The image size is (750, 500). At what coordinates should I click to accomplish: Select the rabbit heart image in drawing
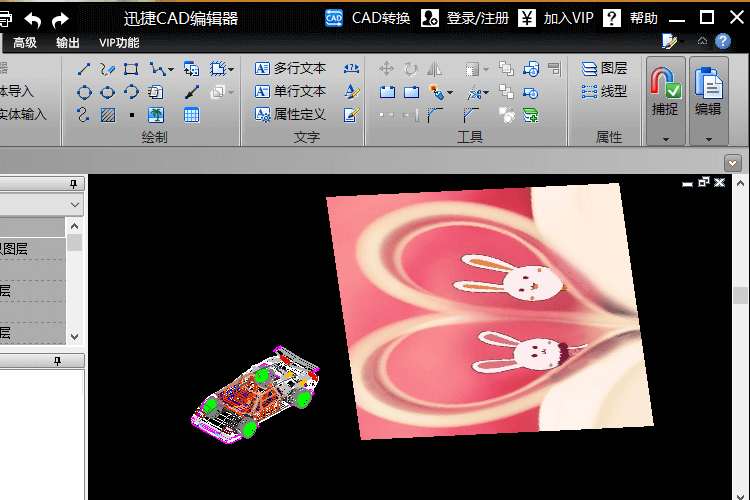(x=490, y=311)
